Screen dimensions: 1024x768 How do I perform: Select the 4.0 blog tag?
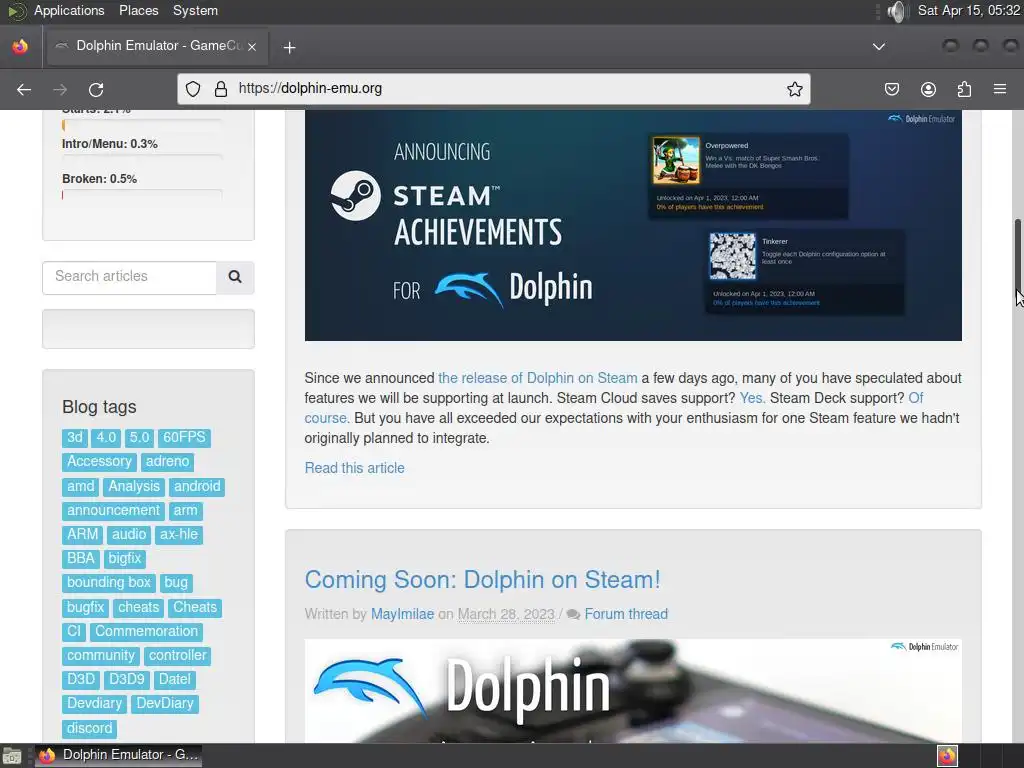coord(106,438)
